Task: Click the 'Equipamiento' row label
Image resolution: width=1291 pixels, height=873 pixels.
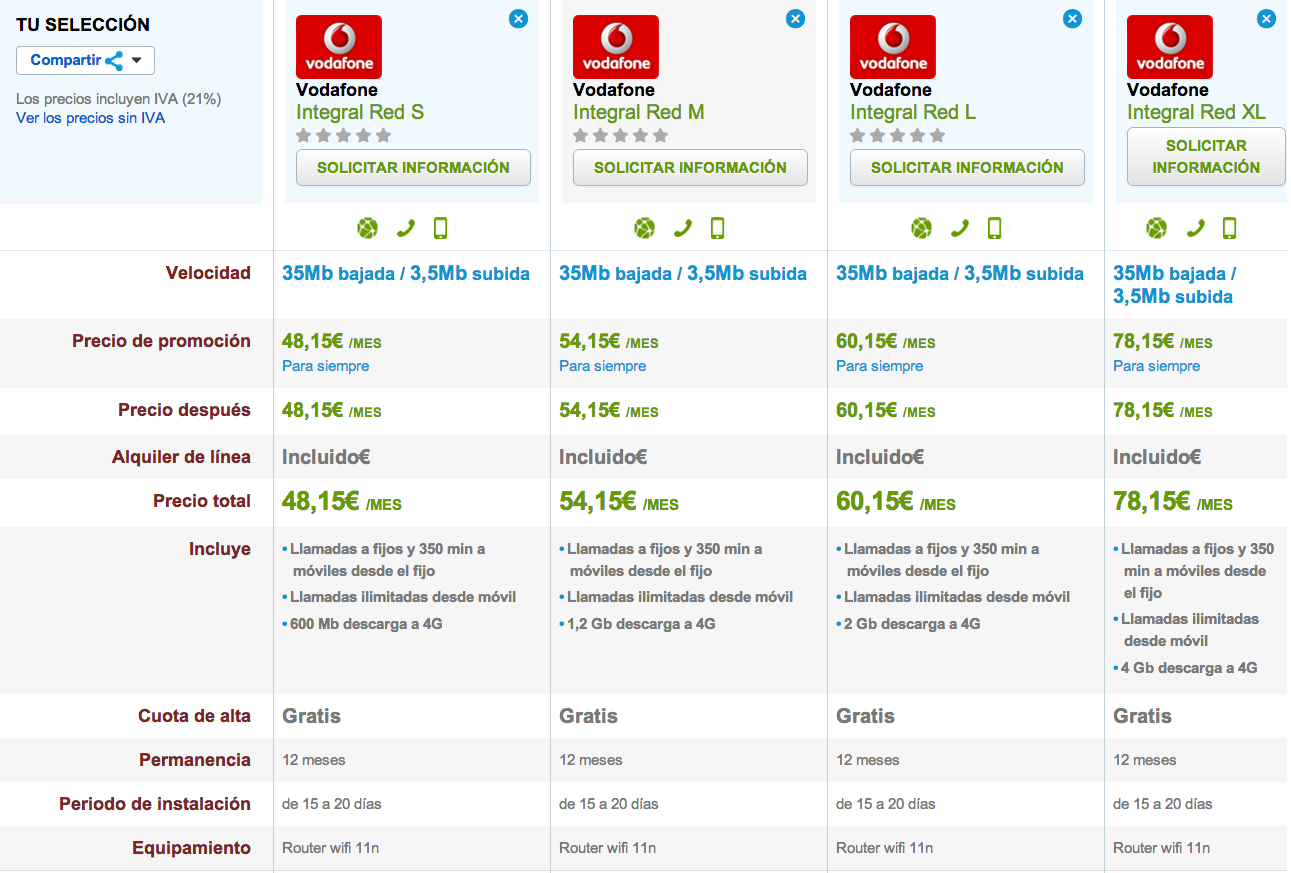Action: 191,848
